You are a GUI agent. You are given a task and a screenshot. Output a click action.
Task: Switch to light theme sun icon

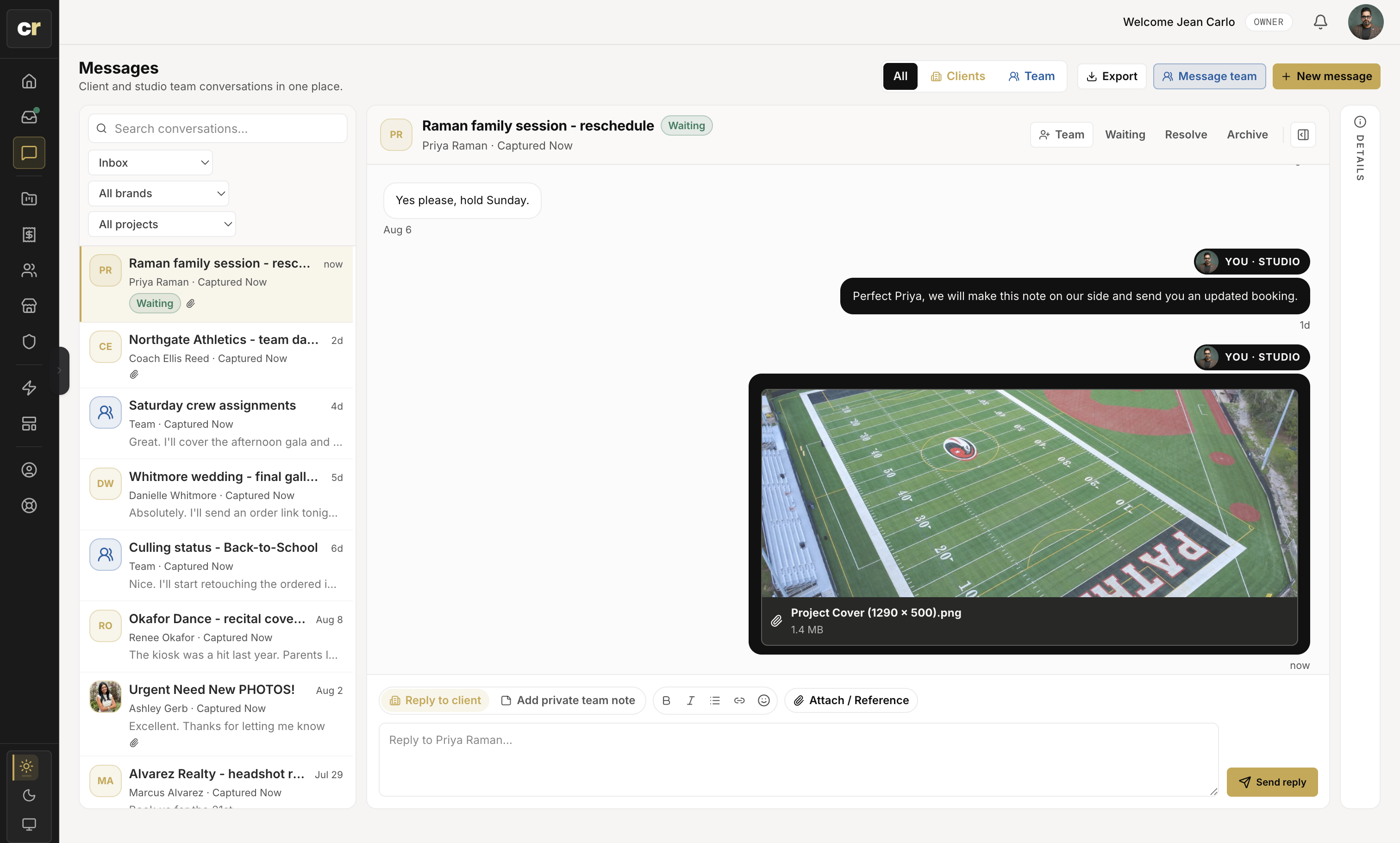[x=27, y=767]
